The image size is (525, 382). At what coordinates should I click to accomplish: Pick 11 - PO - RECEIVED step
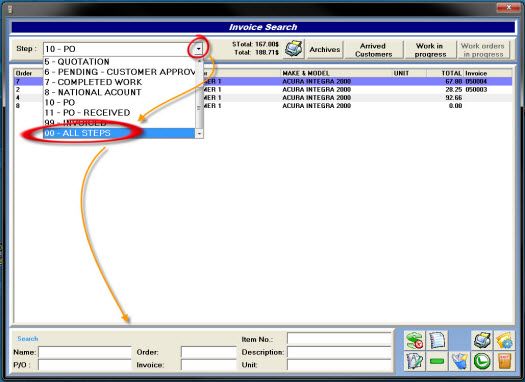click(120, 113)
